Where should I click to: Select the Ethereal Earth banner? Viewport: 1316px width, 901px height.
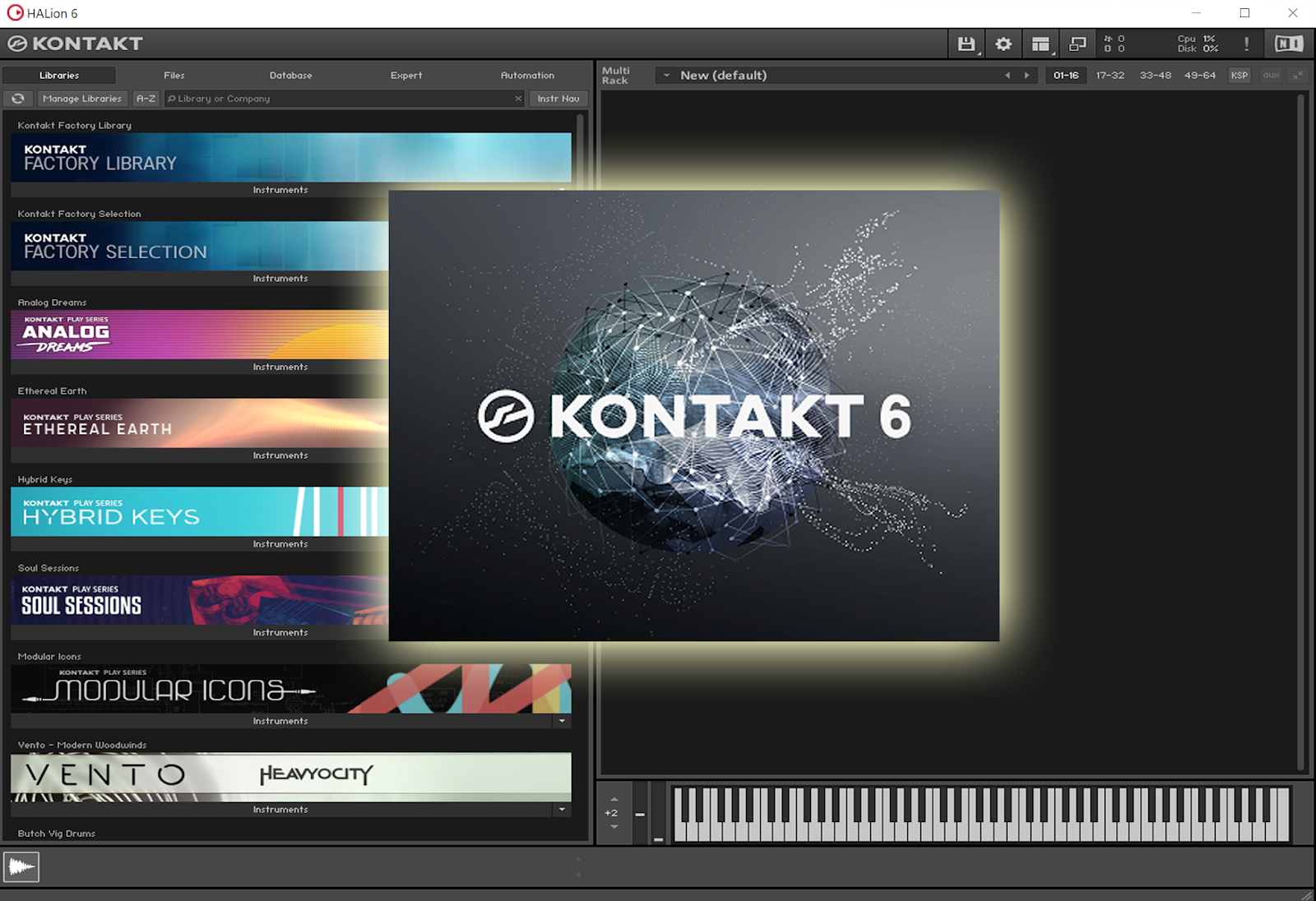tap(200, 423)
